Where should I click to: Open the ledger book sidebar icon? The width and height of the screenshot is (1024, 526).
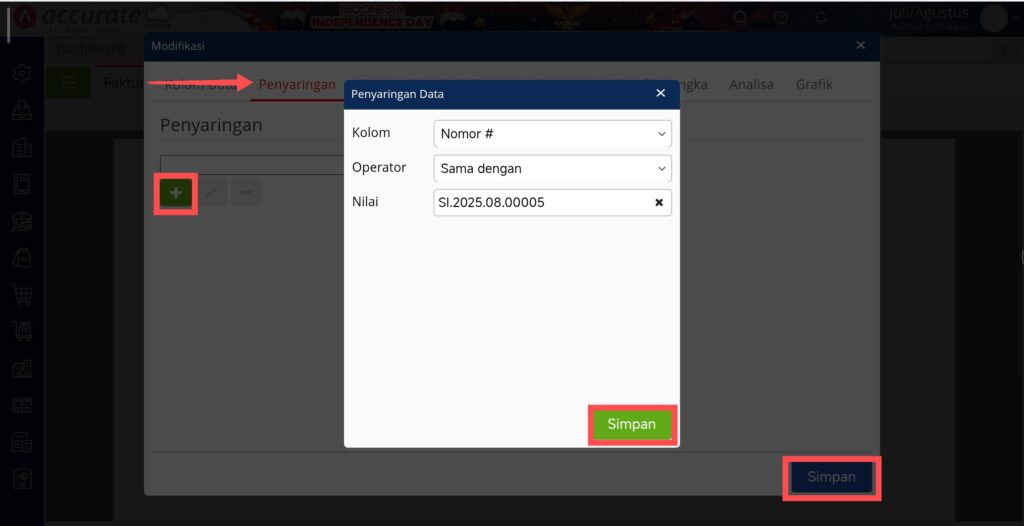tap(22, 185)
